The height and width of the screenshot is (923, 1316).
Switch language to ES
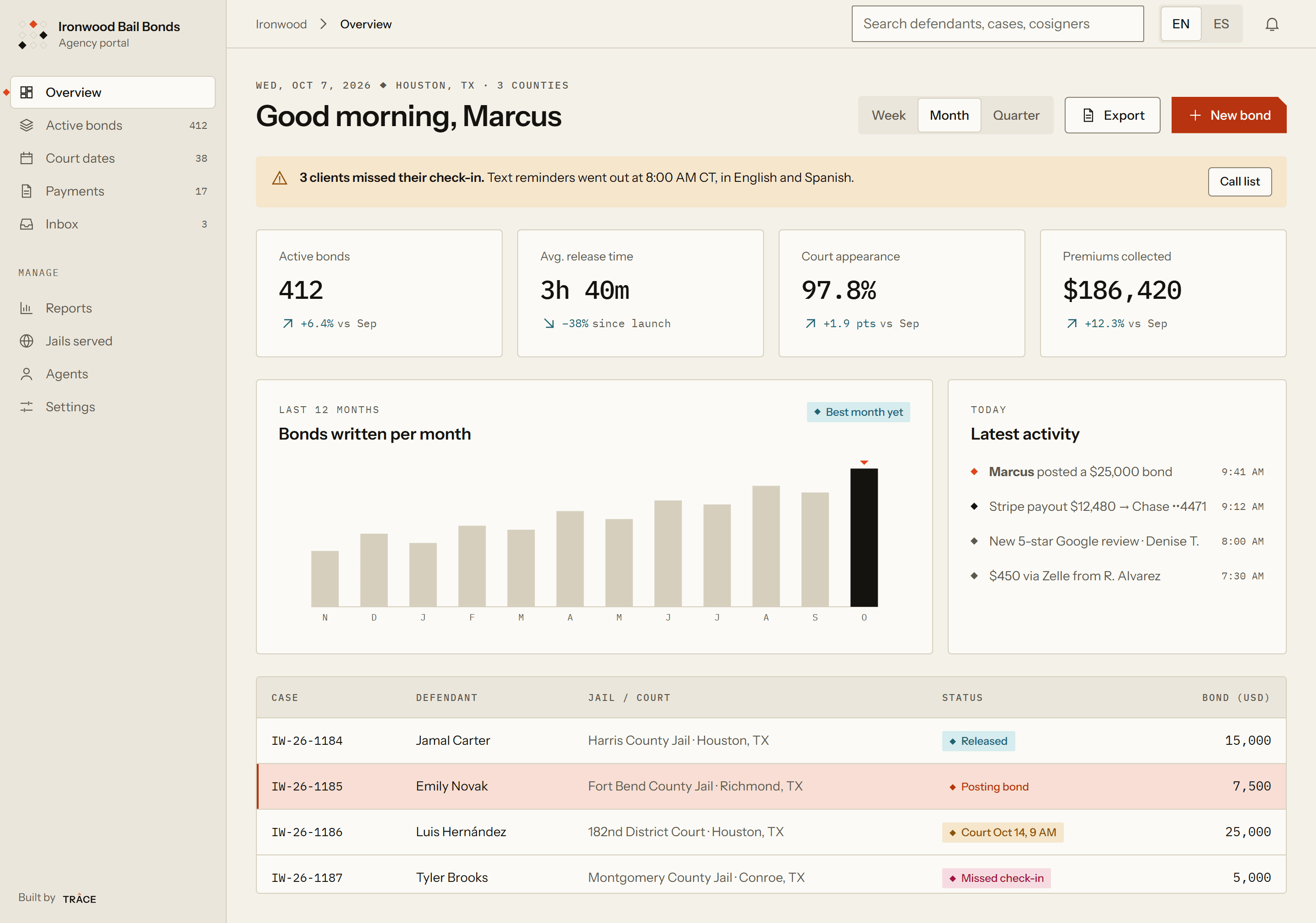(1221, 24)
